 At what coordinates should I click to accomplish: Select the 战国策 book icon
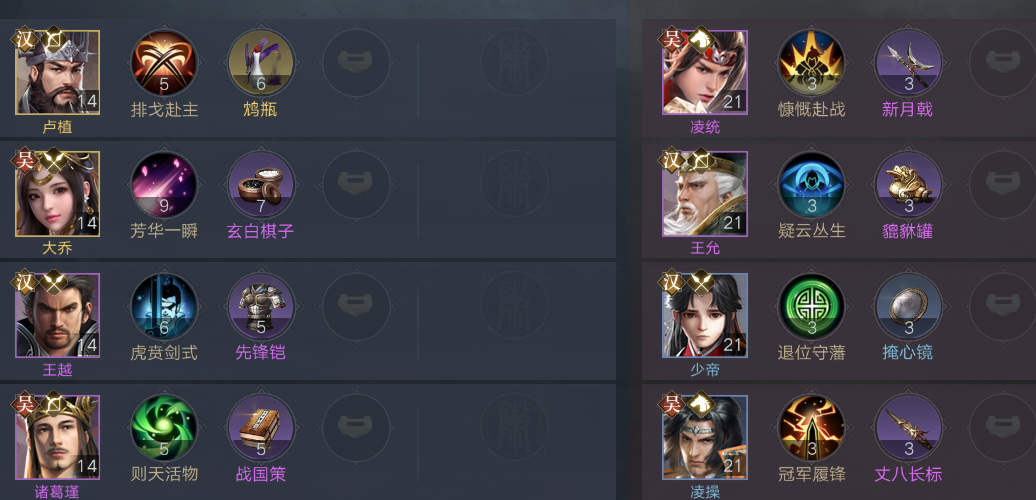(x=260, y=427)
